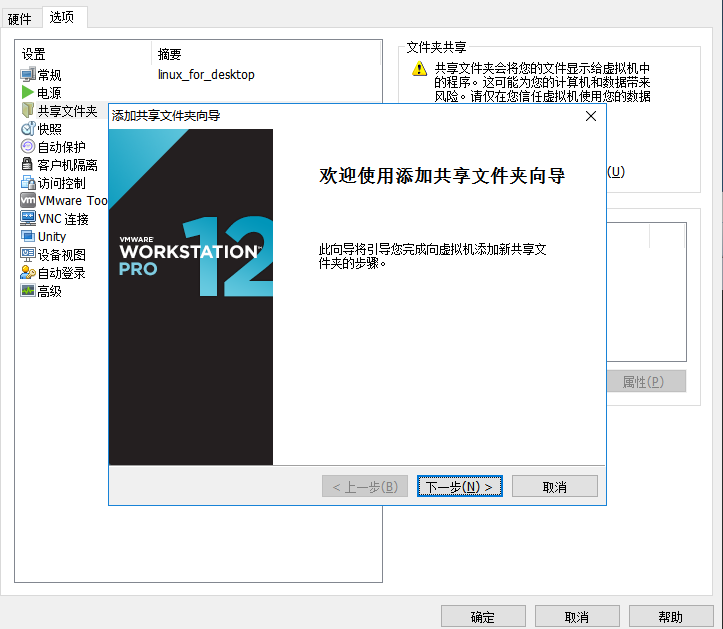Click the 共享文件夹 shared folders icon

tap(28, 110)
